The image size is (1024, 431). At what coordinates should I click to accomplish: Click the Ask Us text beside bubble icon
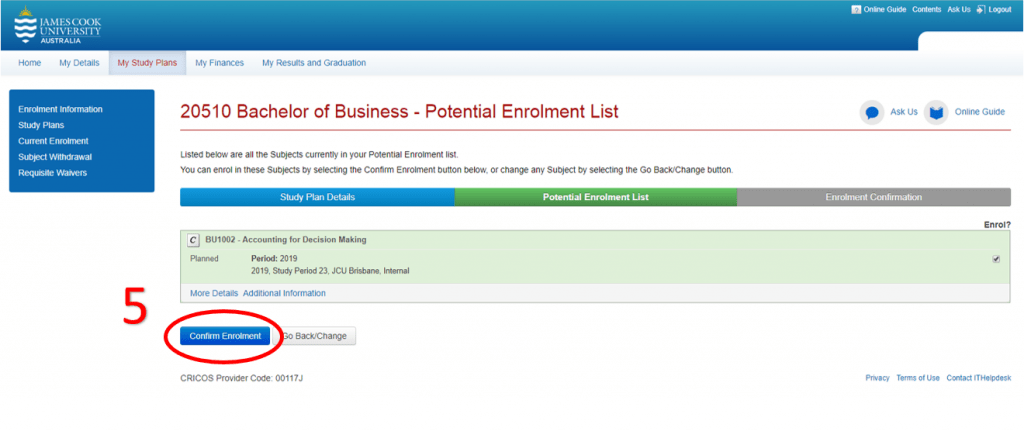pos(904,112)
